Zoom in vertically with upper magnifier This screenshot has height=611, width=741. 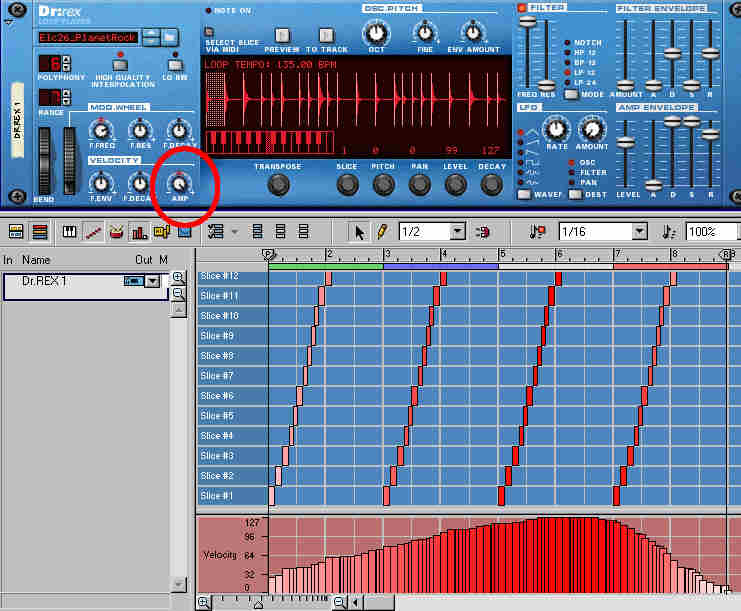[179, 277]
